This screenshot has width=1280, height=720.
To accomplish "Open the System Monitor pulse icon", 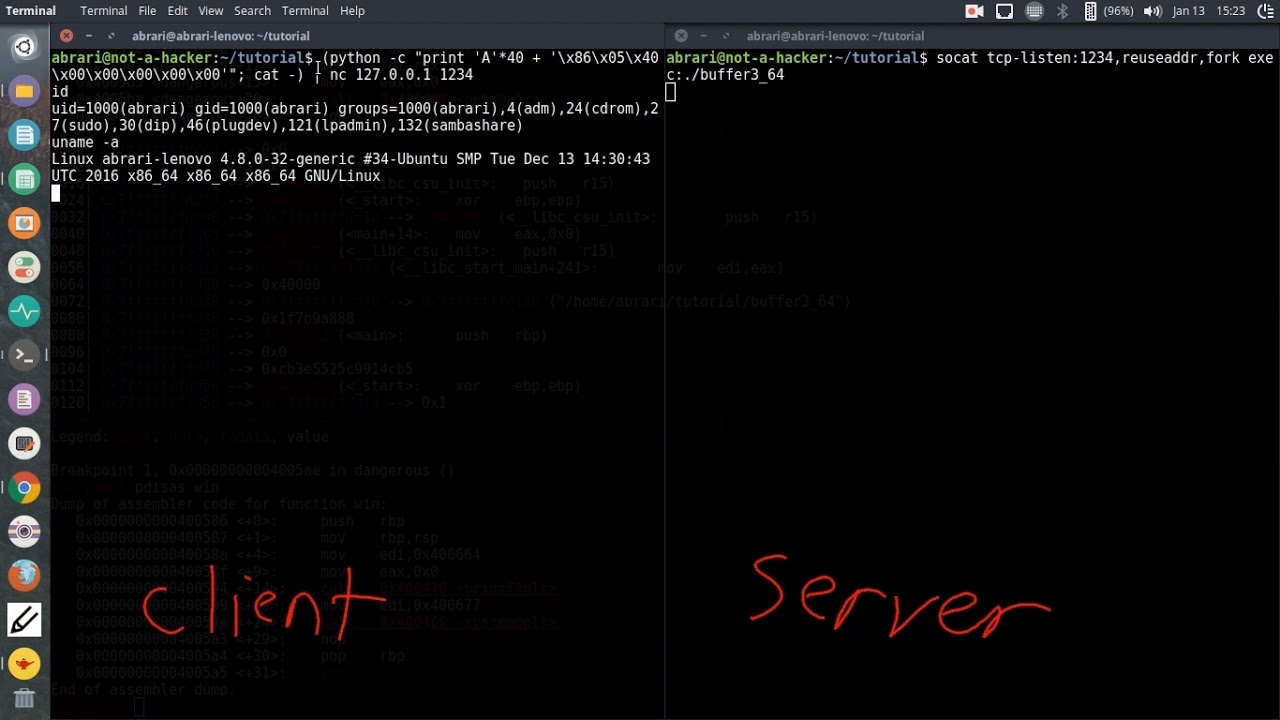I will coord(24,311).
